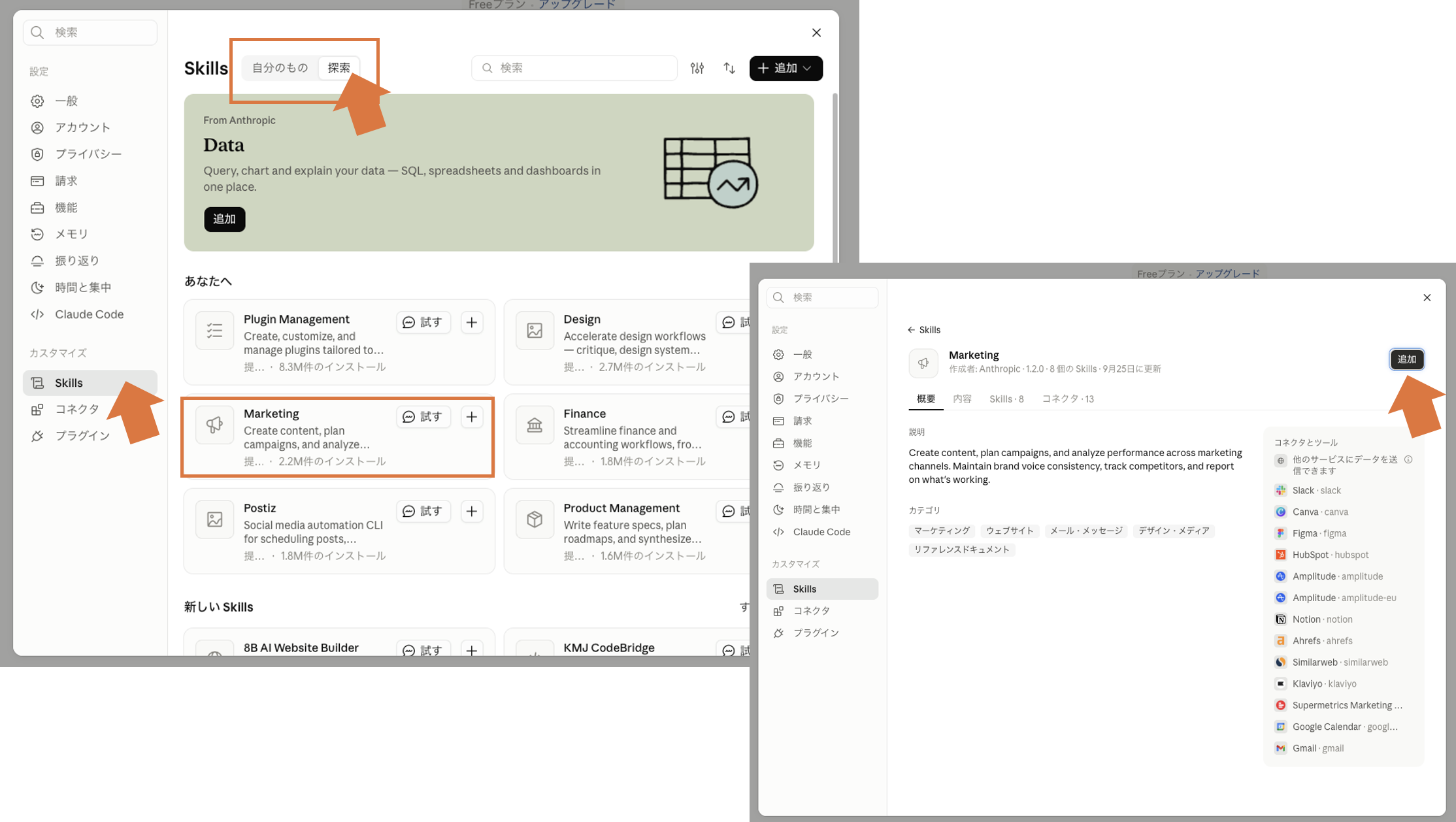
Task: Select Skills · 8 tab in Marketing detail
Action: [1006, 399]
